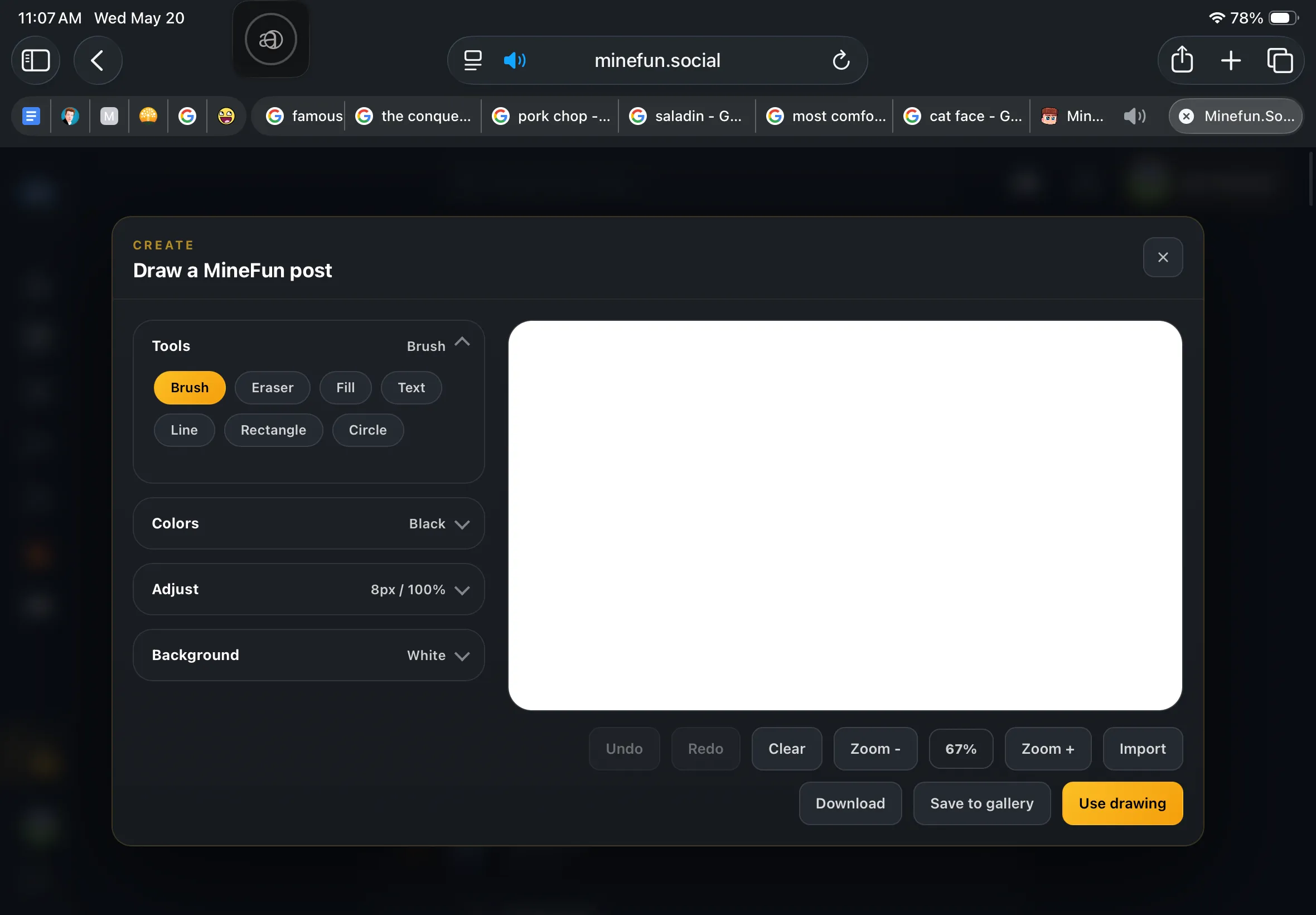Save the drawing to gallery
Image resolution: width=1316 pixels, height=915 pixels.
click(x=981, y=804)
